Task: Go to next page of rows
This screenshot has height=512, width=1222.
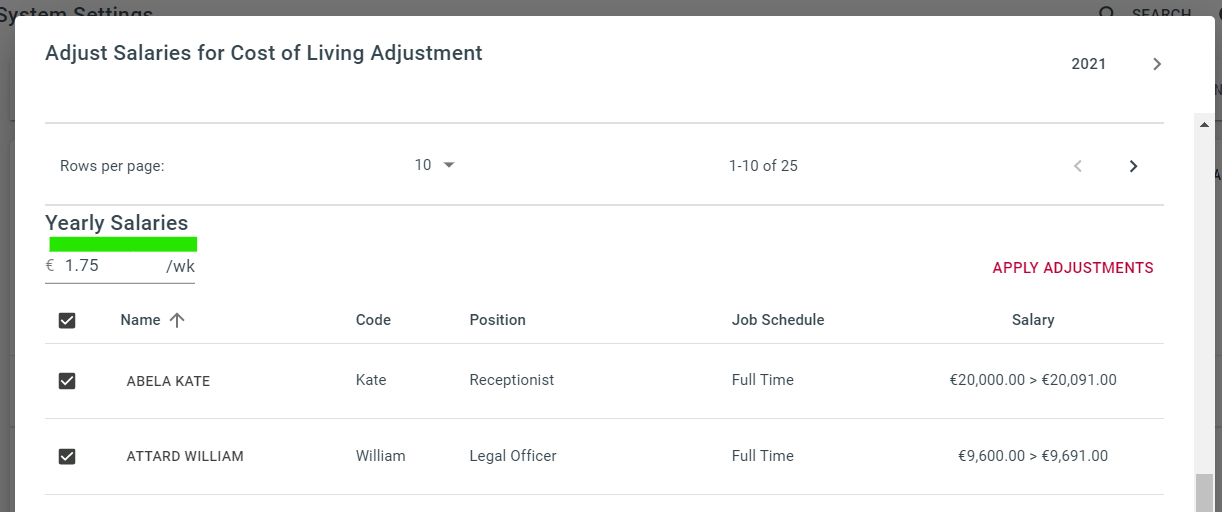Action: tap(1133, 166)
